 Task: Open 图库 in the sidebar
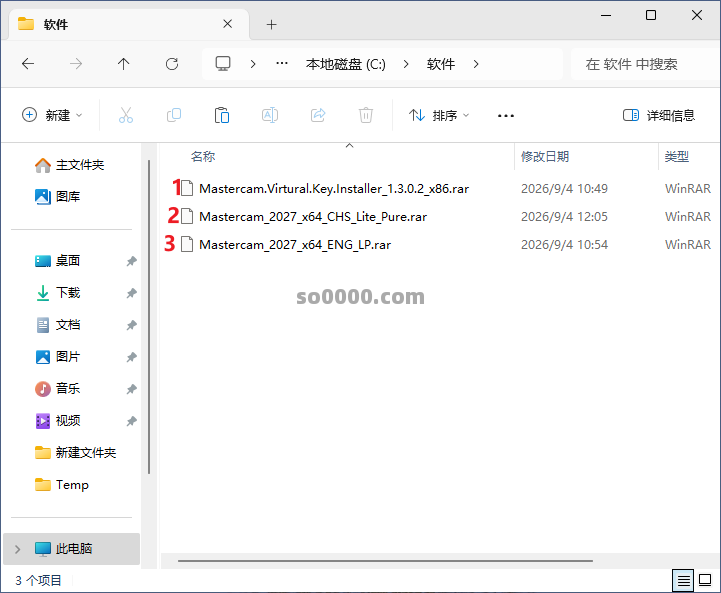58,196
